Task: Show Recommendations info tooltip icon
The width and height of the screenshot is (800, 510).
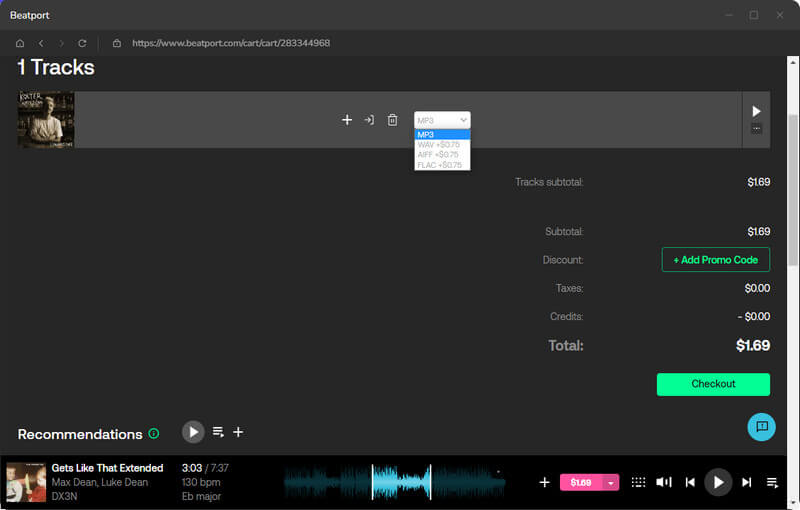Action: [x=154, y=434]
